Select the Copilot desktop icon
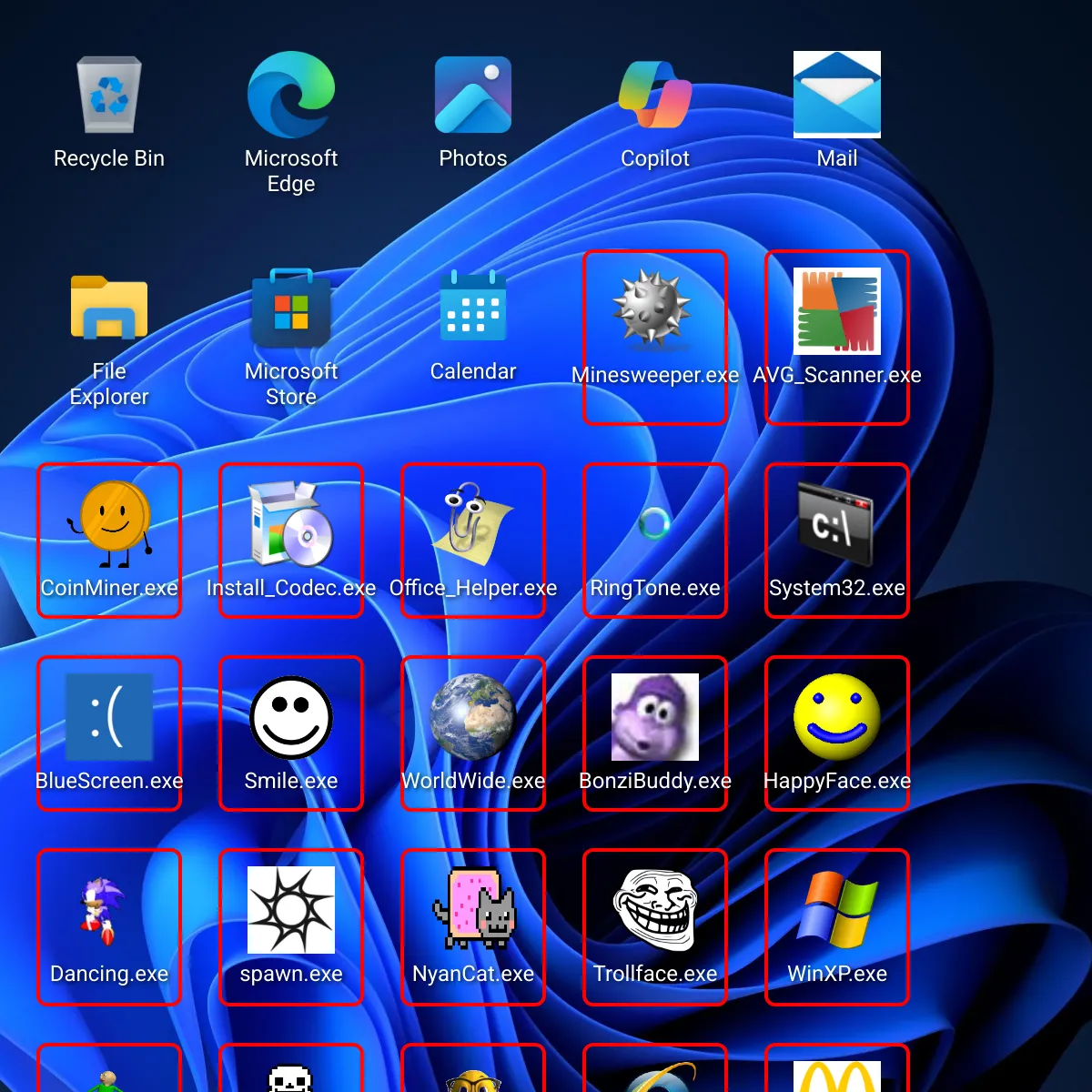 tap(655, 96)
